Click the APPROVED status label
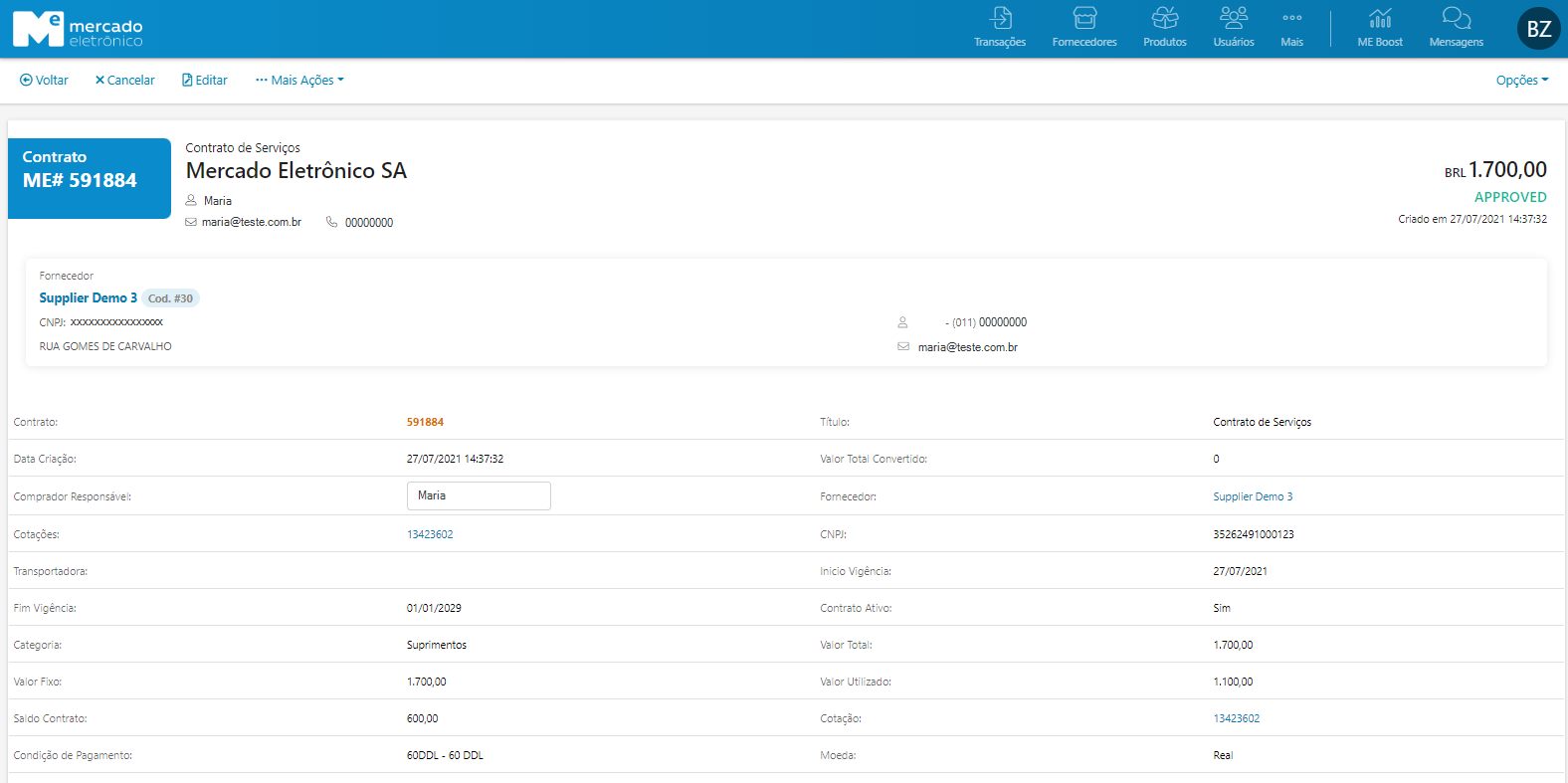Viewport: 1568px width, 783px height. pos(1510,197)
